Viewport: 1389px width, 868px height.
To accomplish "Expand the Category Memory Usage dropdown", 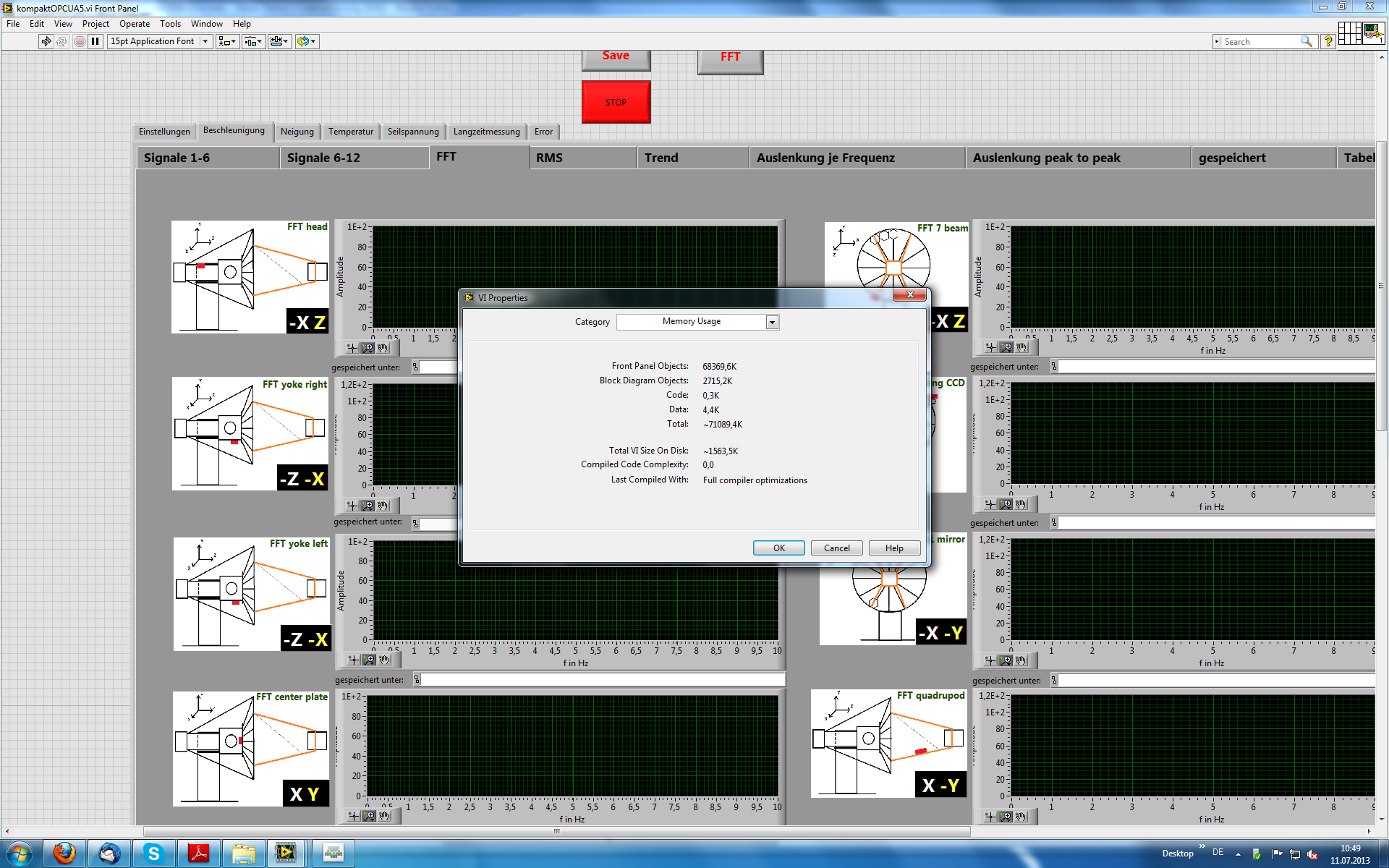I will coord(772,323).
